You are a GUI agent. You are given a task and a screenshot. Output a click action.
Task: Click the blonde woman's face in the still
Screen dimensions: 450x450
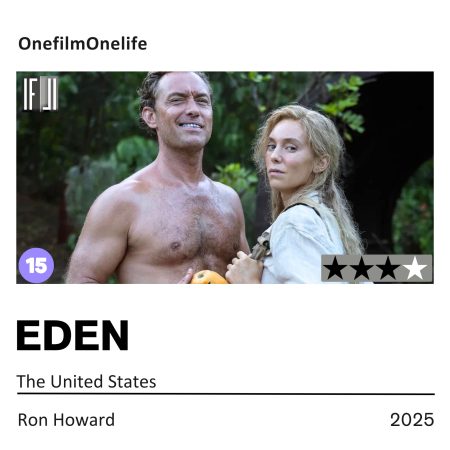(289, 150)
